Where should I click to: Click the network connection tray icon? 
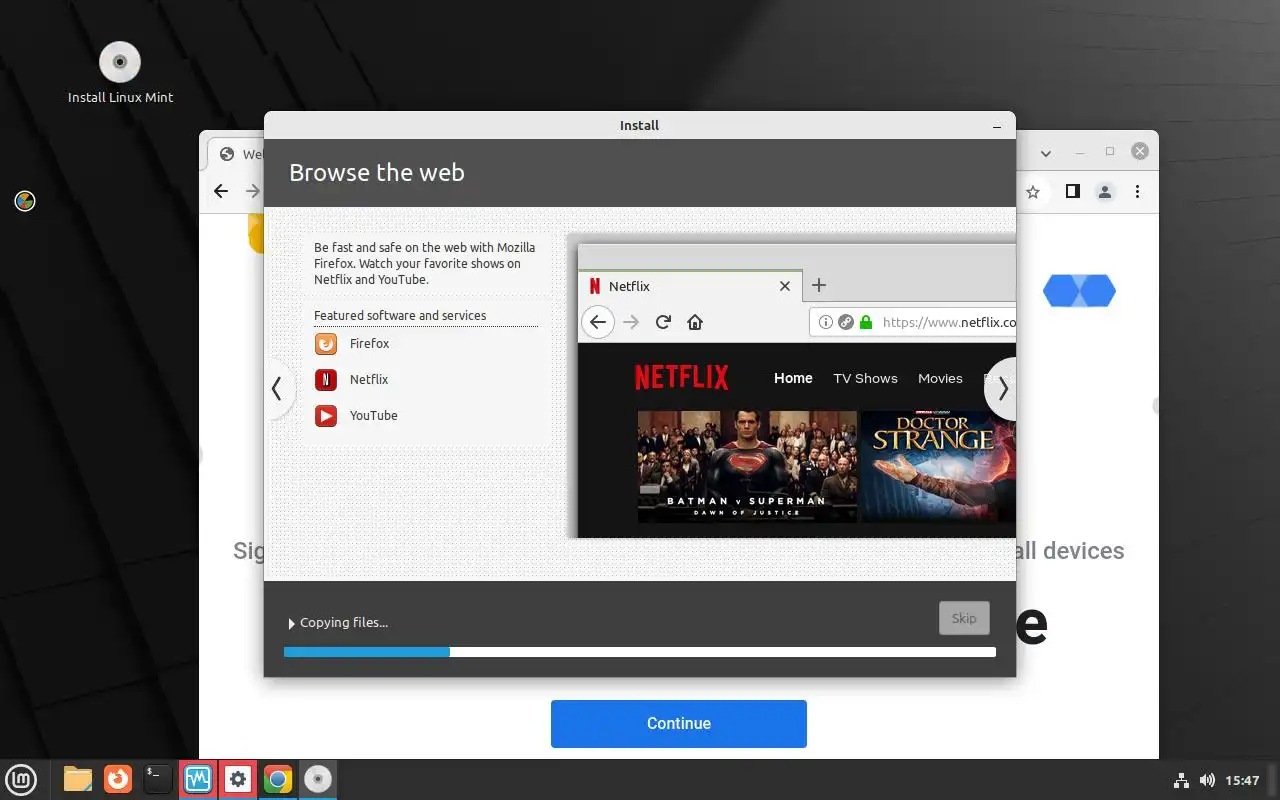tap(1181, 780)
